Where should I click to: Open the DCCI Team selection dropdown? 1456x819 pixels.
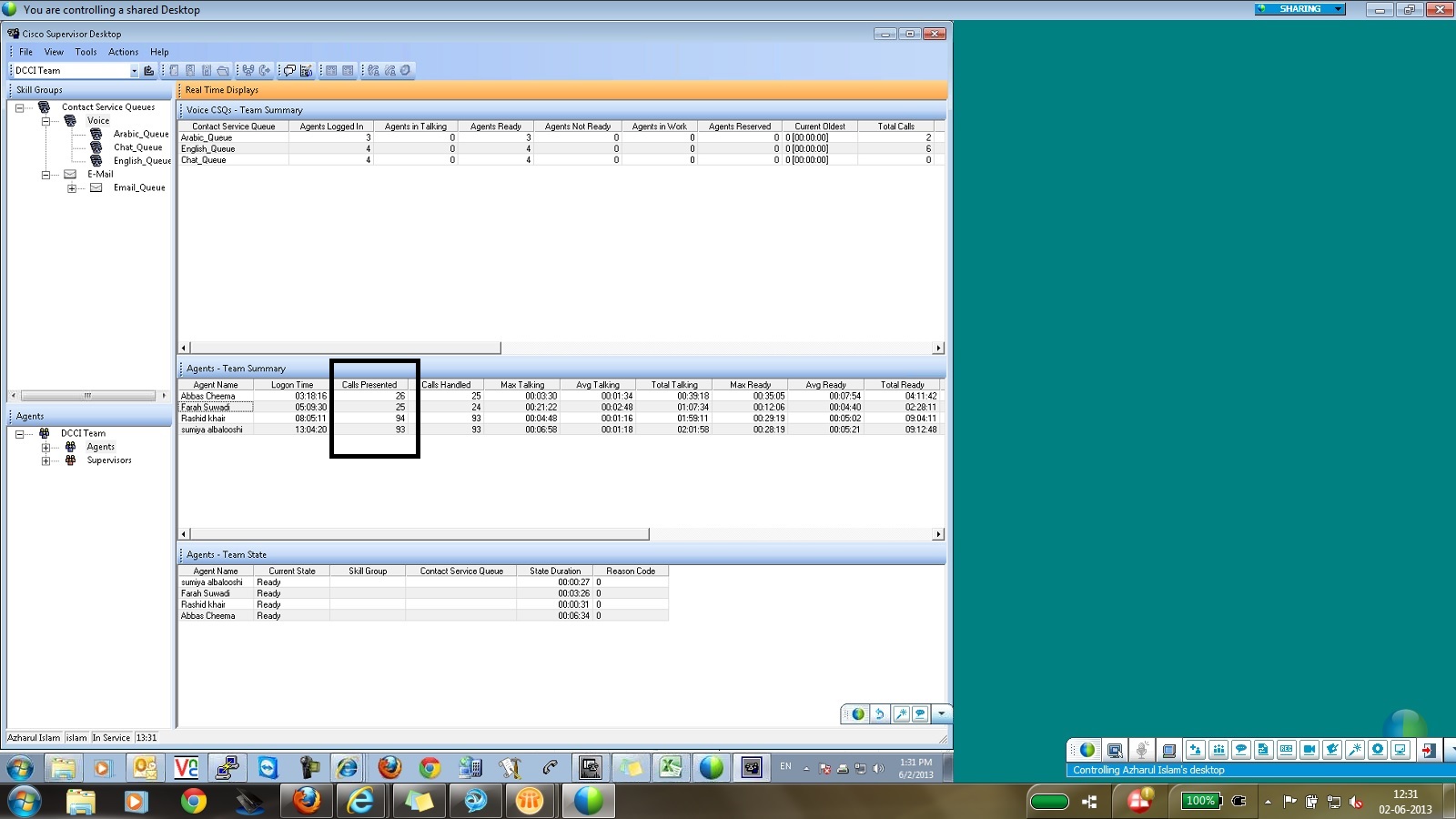[134, 70]
